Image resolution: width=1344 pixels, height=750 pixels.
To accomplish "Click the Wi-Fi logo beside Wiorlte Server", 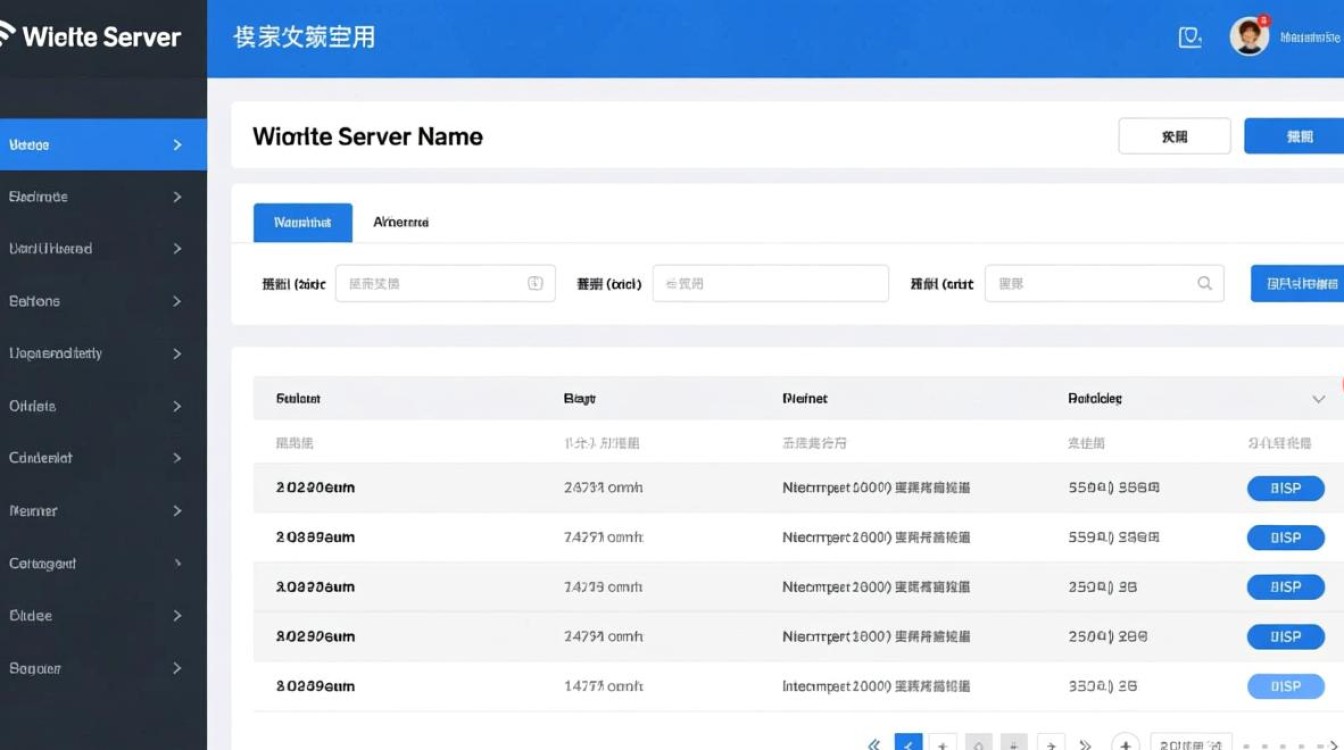I will coord(8,36).
